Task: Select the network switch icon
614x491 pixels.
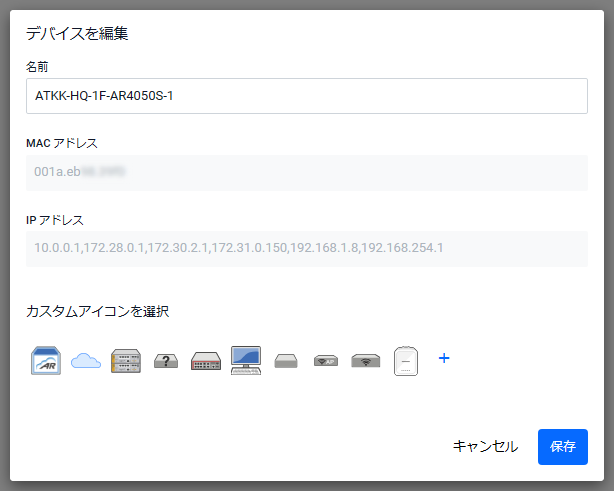Action: click(206, 361)
